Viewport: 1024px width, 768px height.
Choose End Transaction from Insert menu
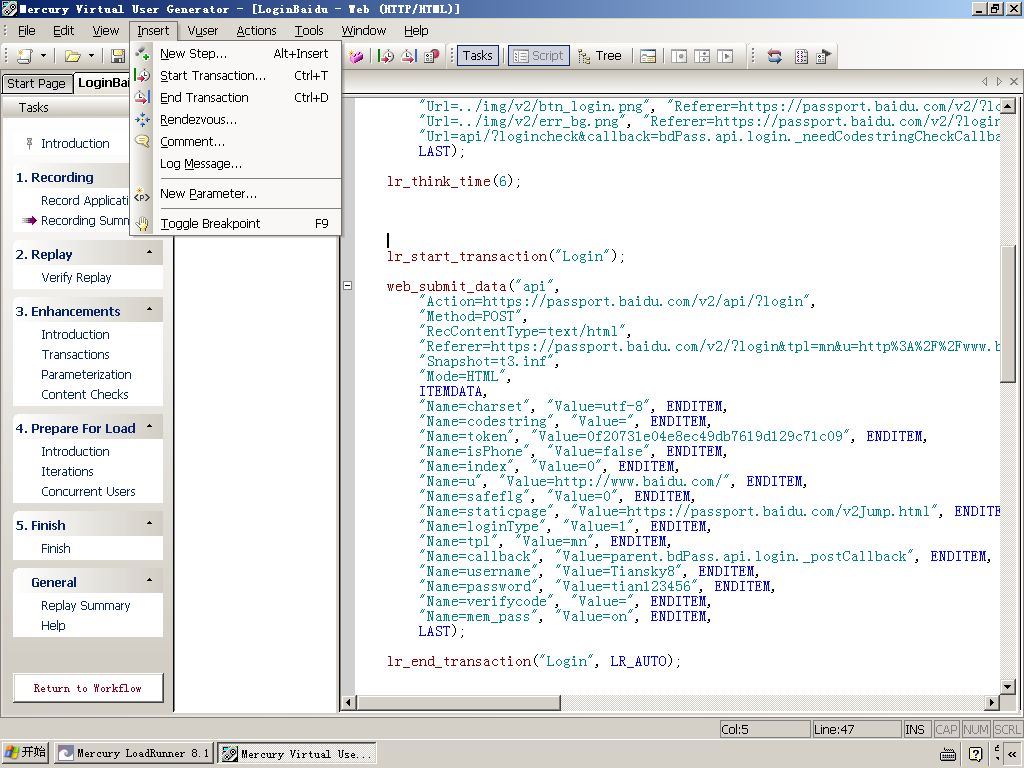pos(236,98)
